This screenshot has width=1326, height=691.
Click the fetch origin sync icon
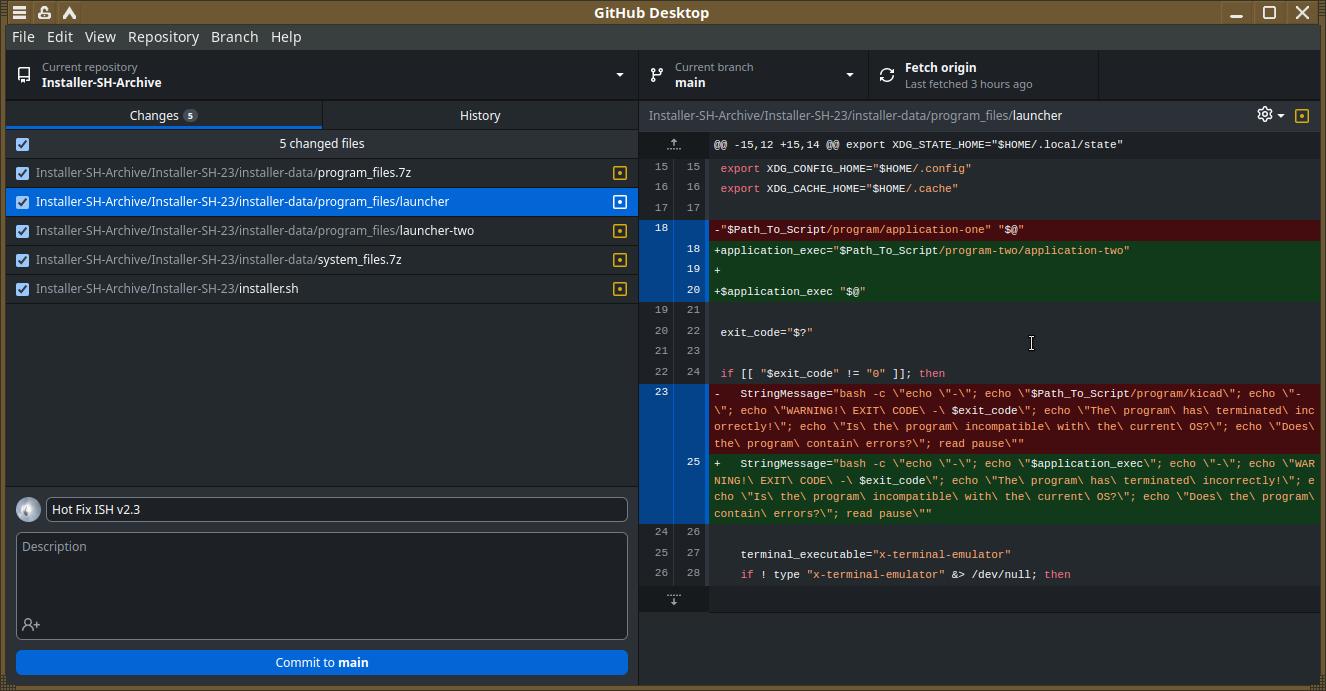(887, 75)
